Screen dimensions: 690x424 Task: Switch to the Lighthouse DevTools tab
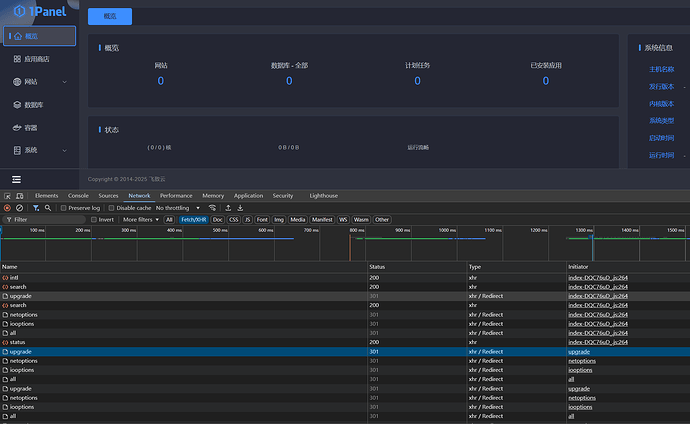point(323,196)
